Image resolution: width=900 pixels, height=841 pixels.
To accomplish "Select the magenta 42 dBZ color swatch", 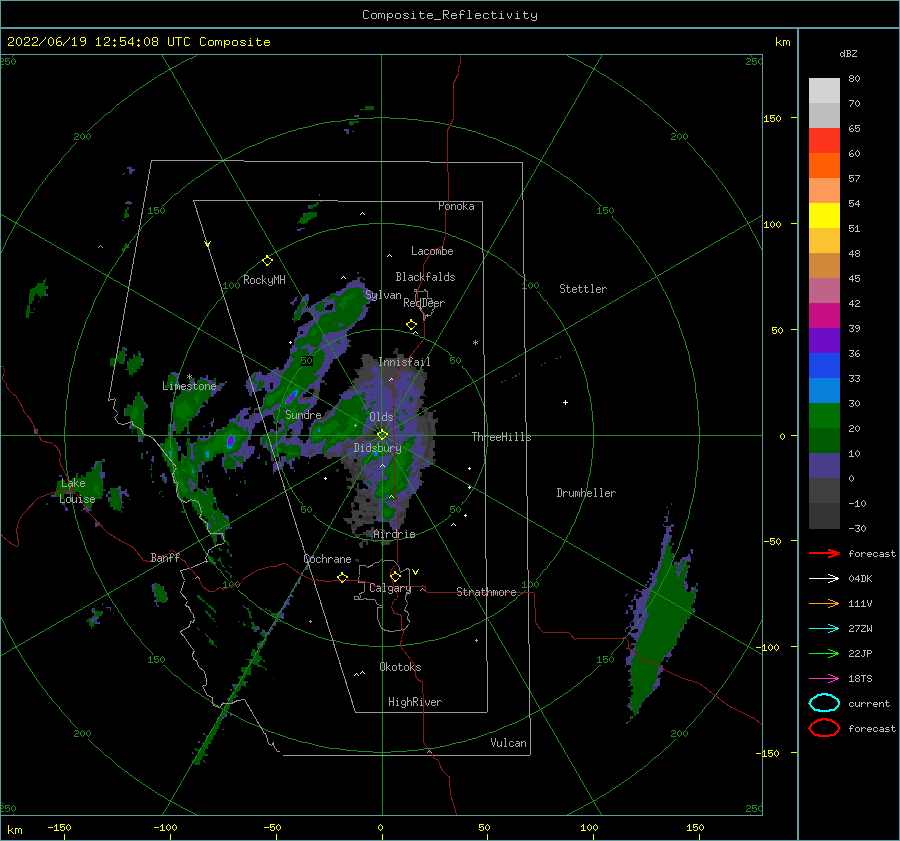I will 824,316.
